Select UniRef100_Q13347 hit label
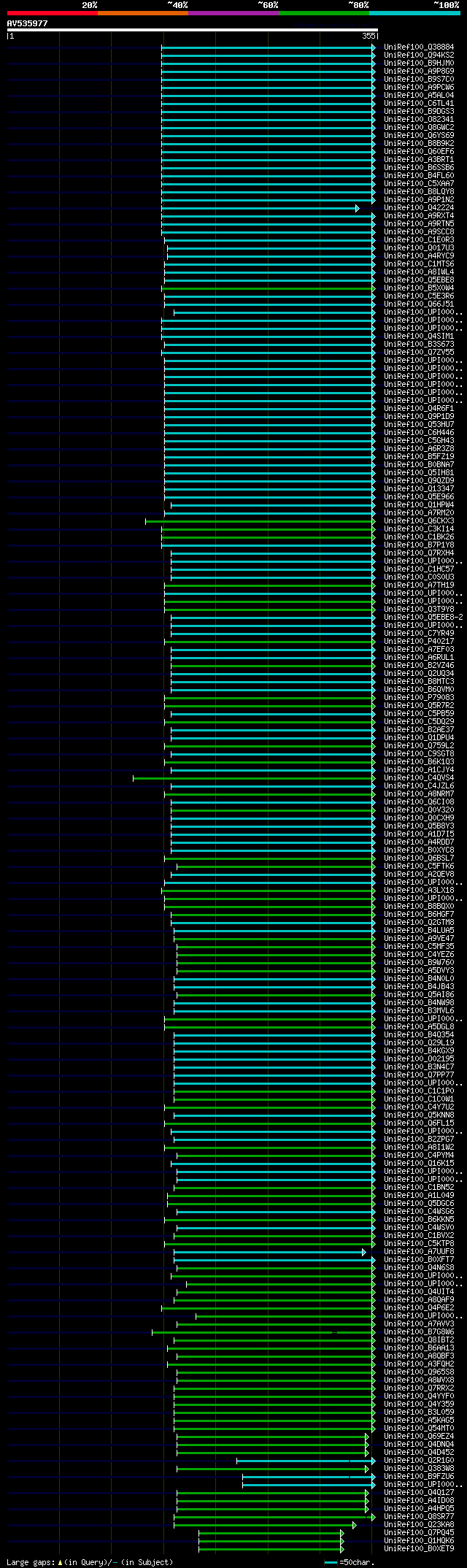Image resolution: width=467 pixels, height=1568 pixels. [x=419, y=489]
